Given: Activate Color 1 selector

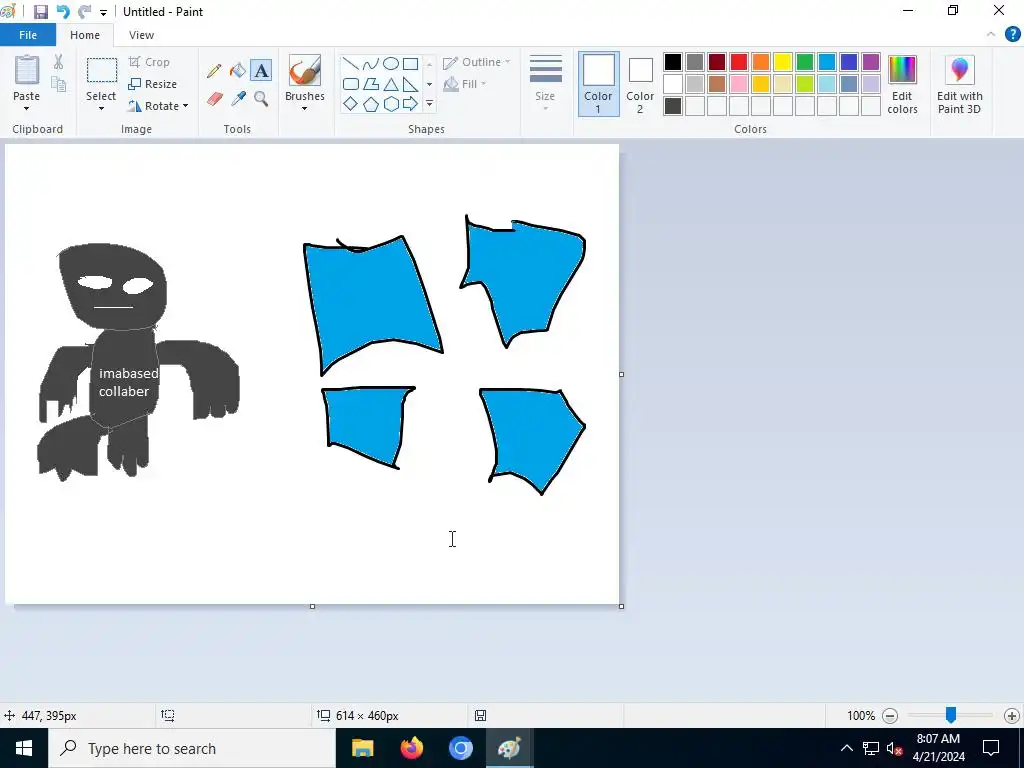Looking at the screenshot, I should (598, 84).
